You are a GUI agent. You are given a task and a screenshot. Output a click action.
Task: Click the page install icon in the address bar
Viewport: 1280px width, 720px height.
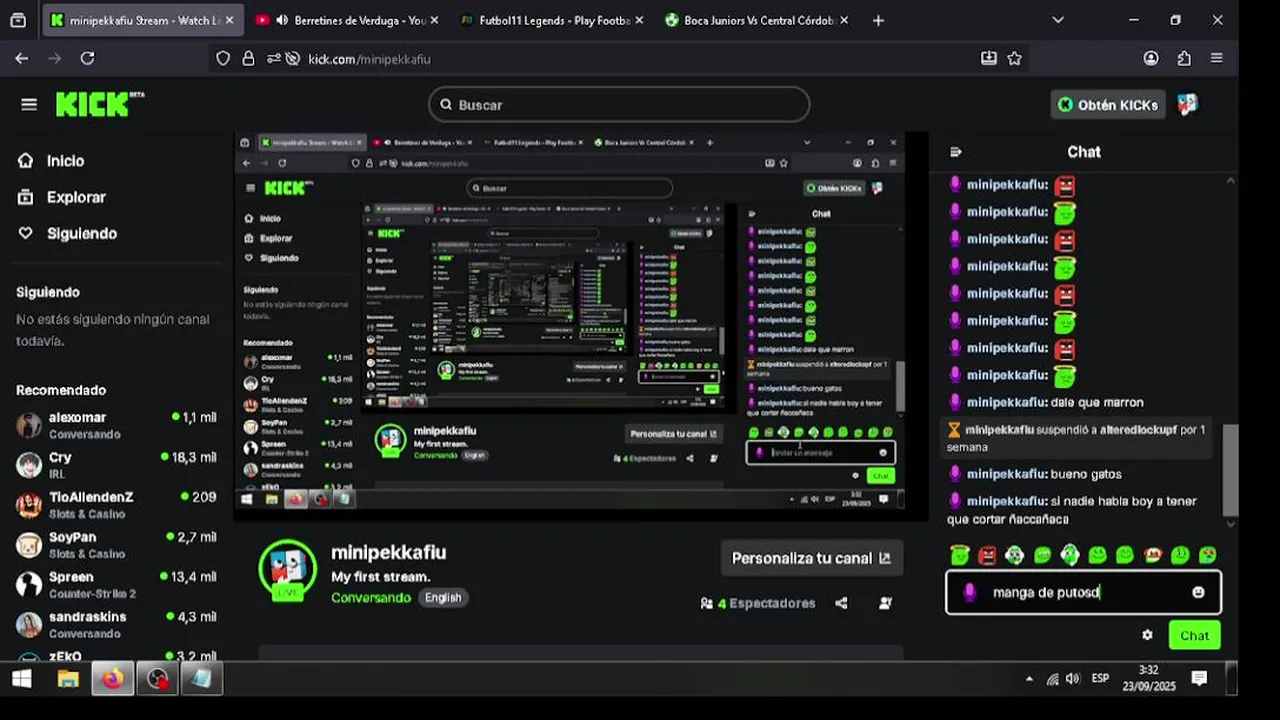point(989,59)
